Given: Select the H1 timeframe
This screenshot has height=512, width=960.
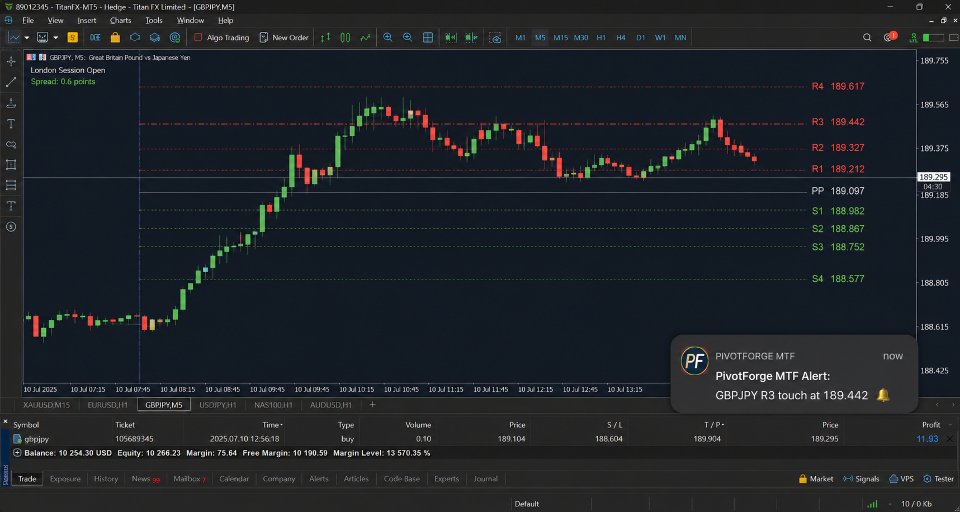Looking at the screenshot, I should tap(601, 37).
